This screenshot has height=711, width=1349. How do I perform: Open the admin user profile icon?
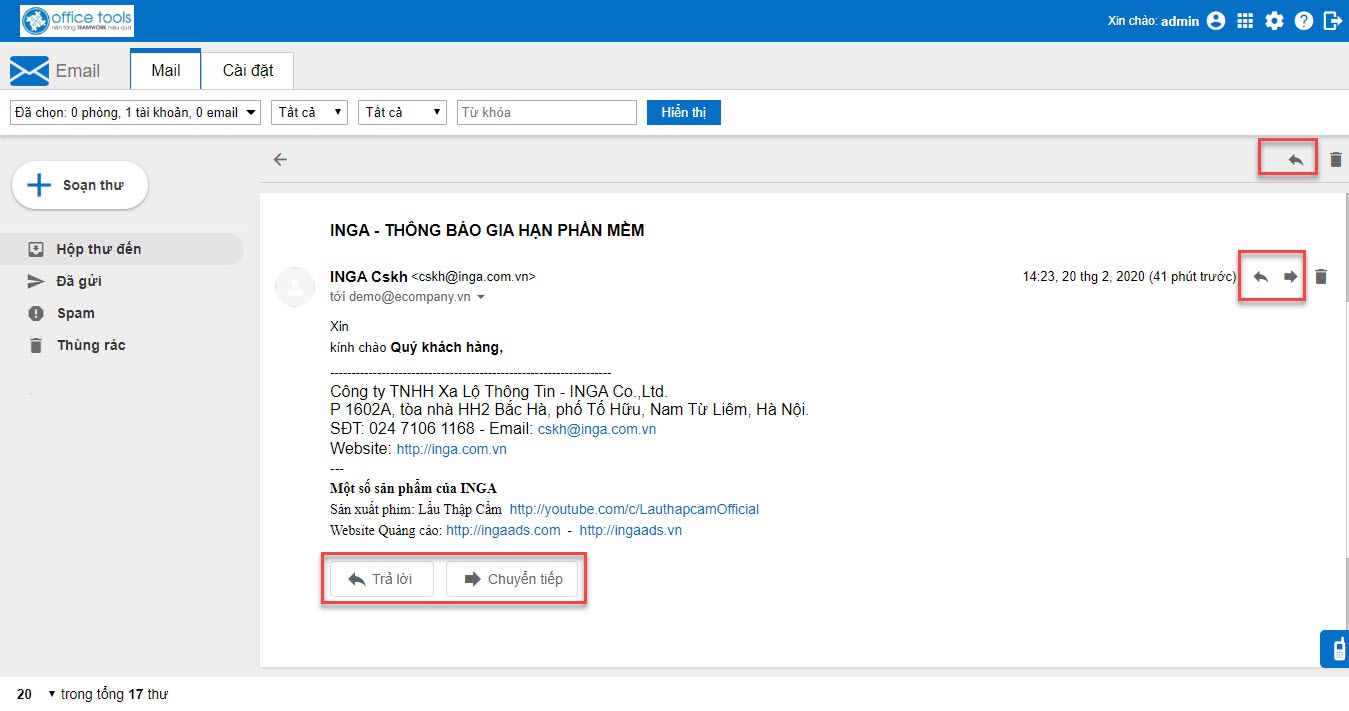(1216, 21)
